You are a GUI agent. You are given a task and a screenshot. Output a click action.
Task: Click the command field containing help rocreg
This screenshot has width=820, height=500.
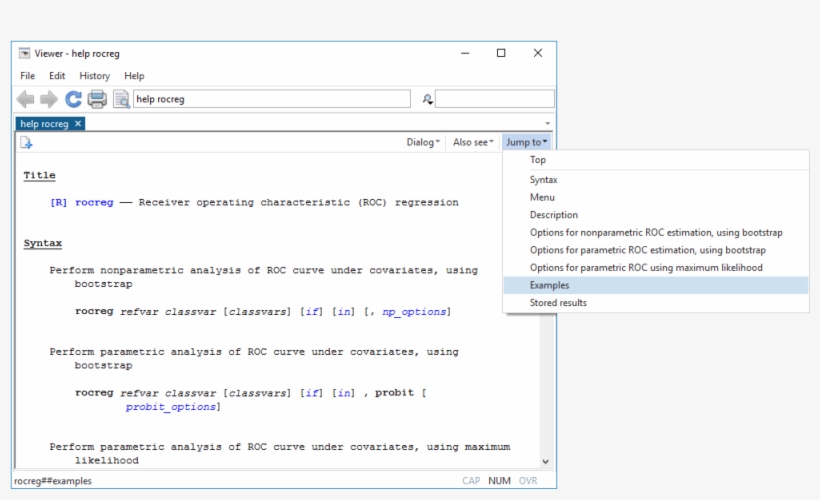pos(271,99)
